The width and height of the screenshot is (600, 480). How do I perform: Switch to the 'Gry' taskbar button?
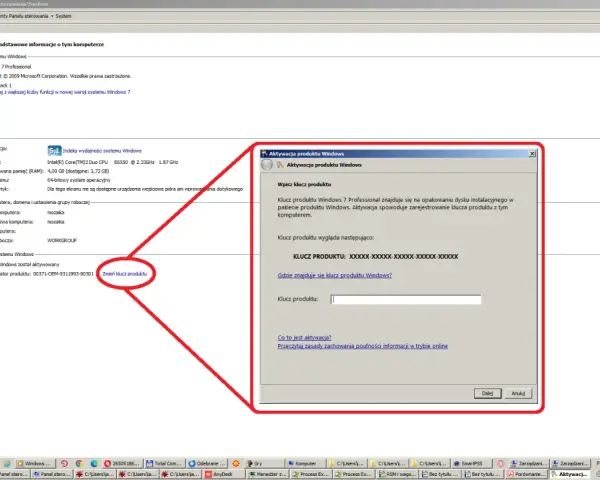pos(264,464)
